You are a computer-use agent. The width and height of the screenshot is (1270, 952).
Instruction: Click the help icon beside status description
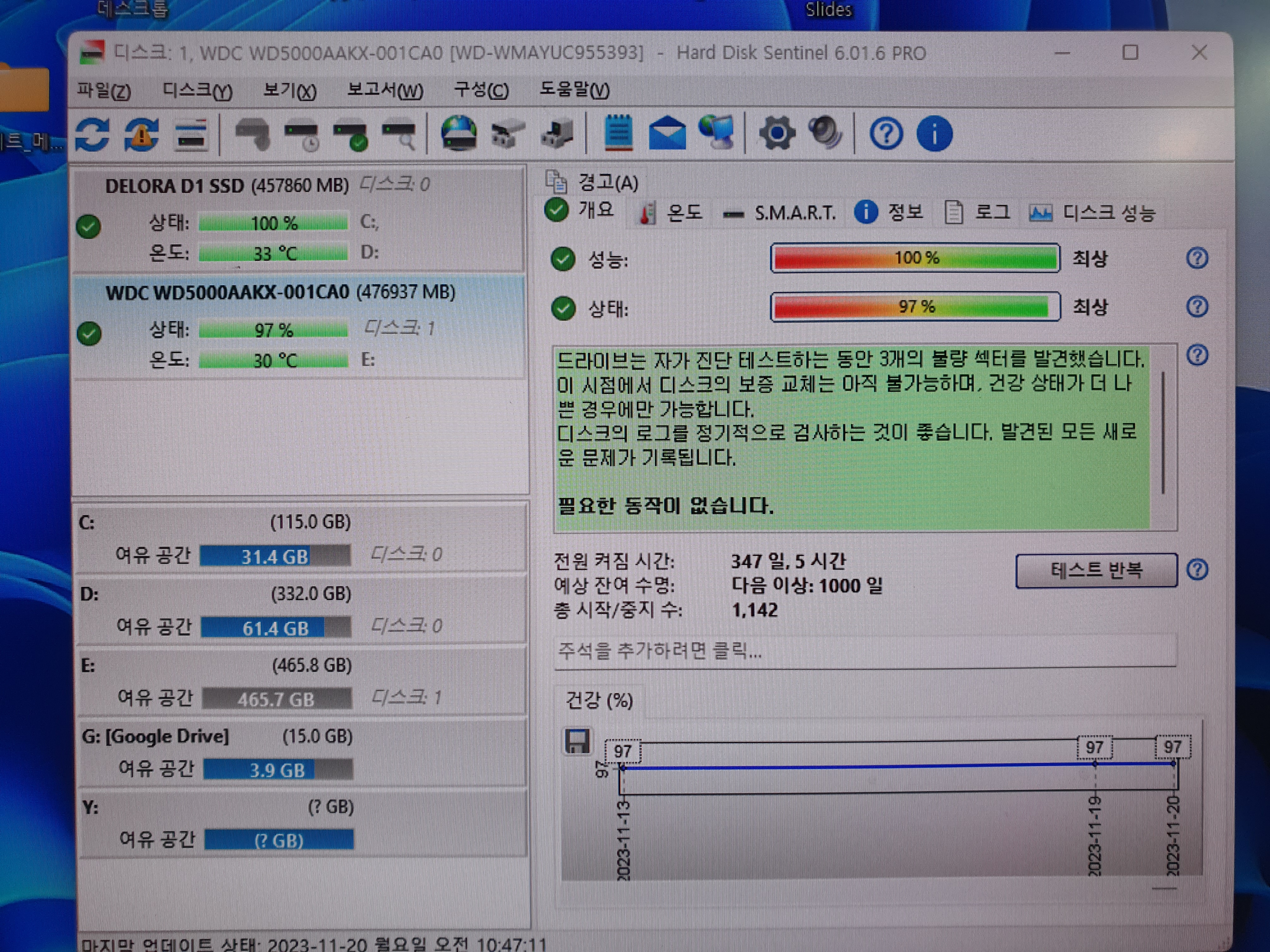tap(1197, 356)
